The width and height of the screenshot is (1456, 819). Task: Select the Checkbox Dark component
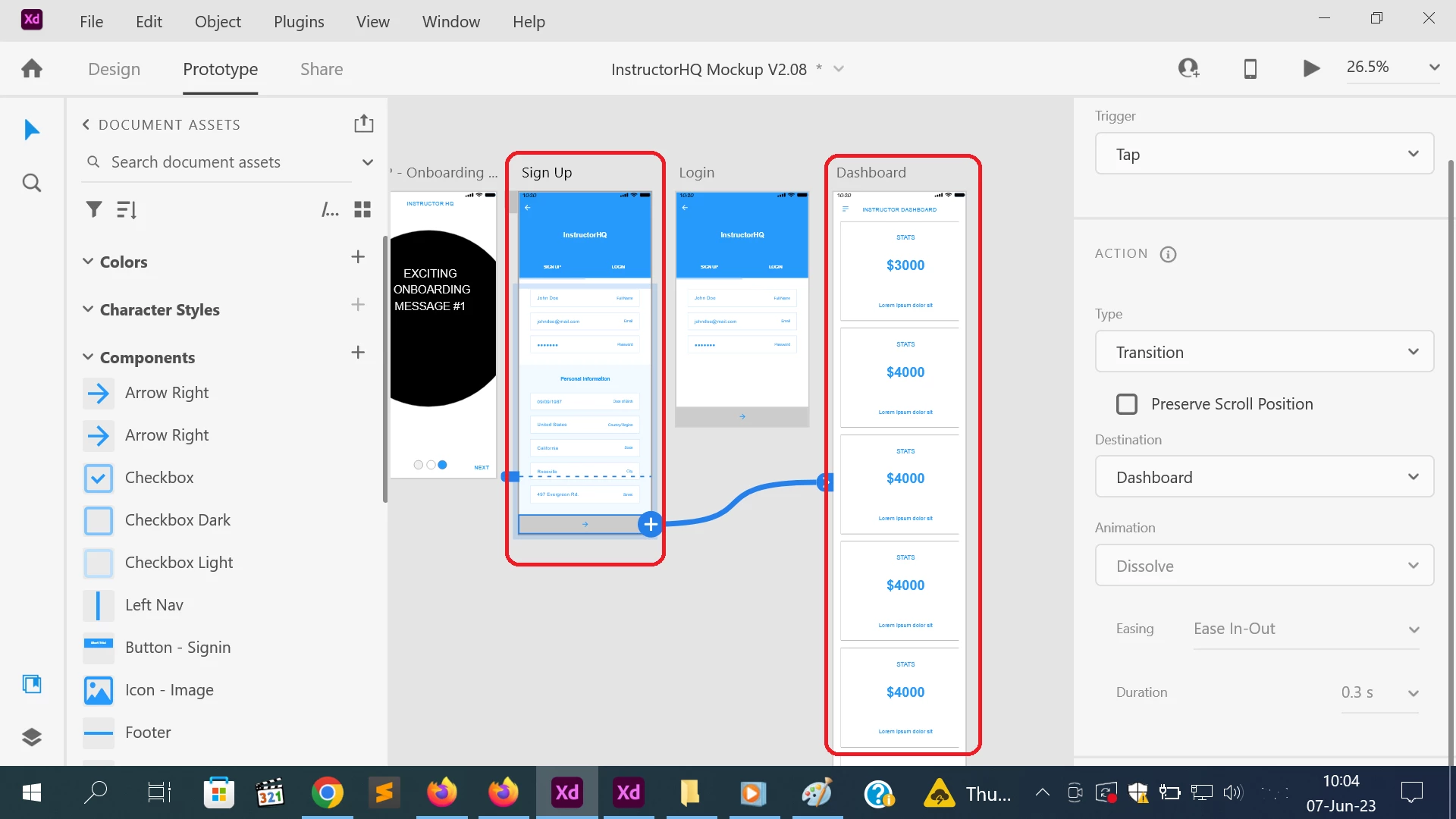tap(177, 520)
